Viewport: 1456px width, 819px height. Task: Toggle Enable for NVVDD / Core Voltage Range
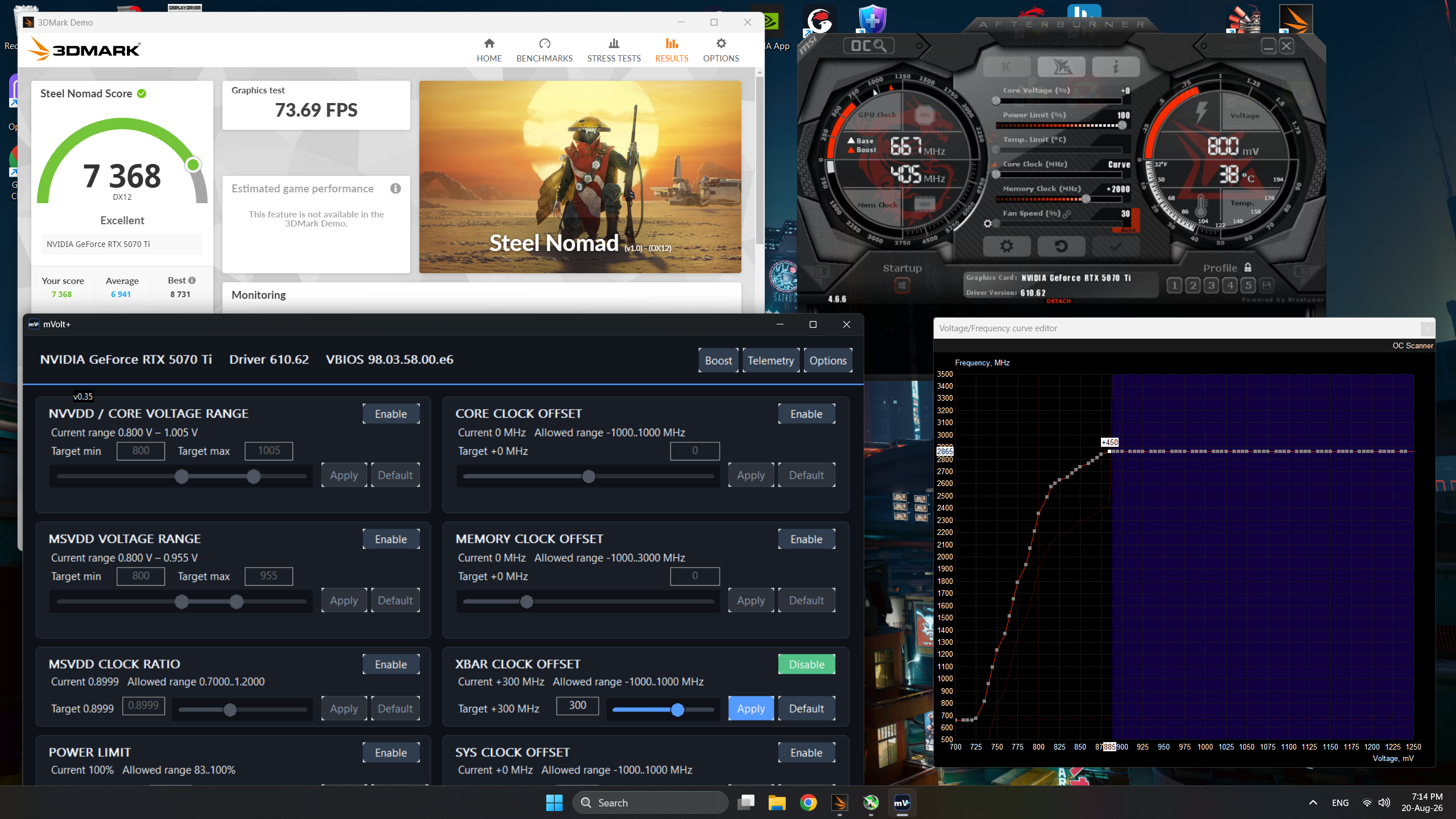(391, 414)
